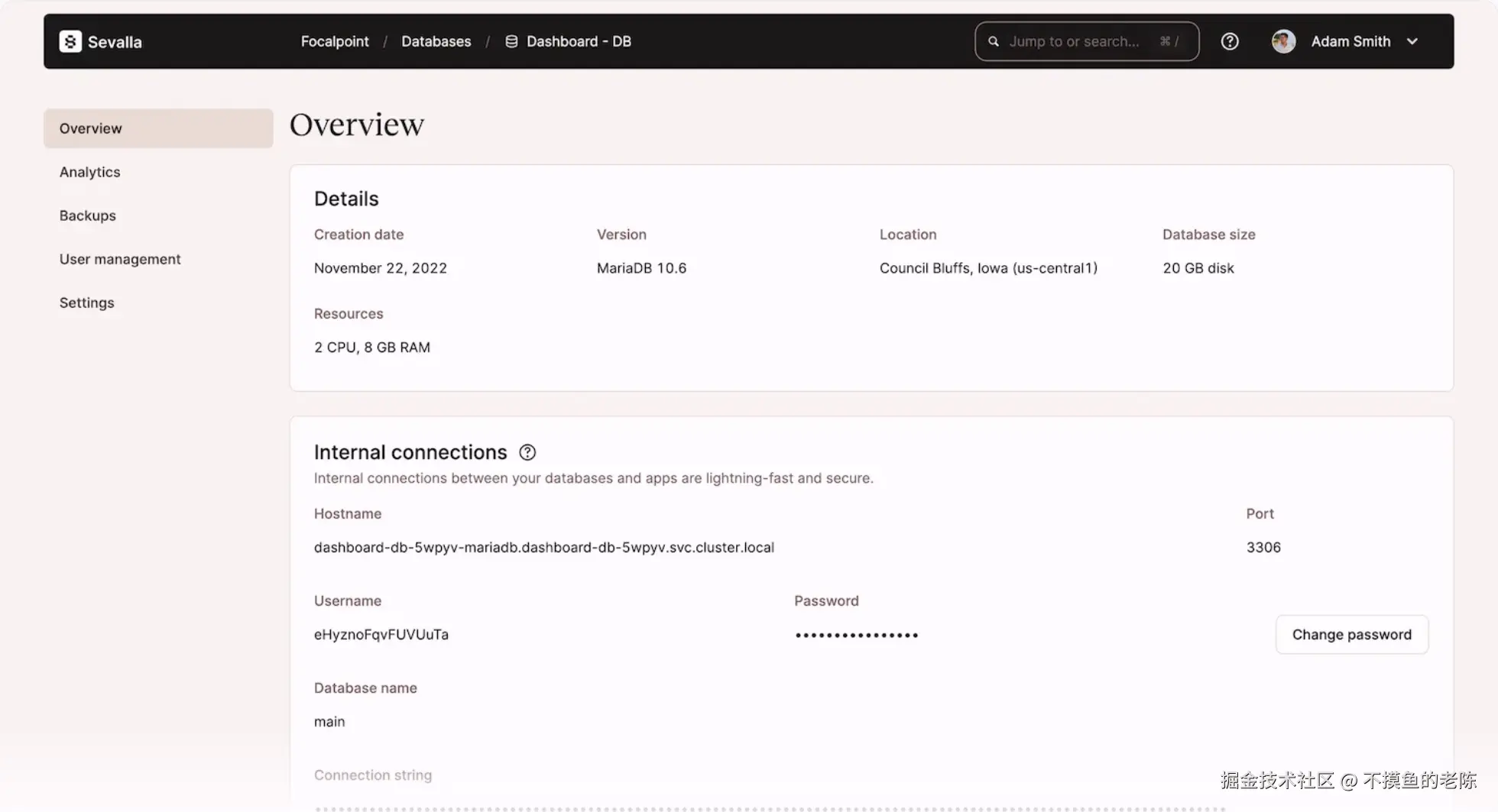
Task: Click the database icon beside Dashboard - DB
Action: click(511, 41)
